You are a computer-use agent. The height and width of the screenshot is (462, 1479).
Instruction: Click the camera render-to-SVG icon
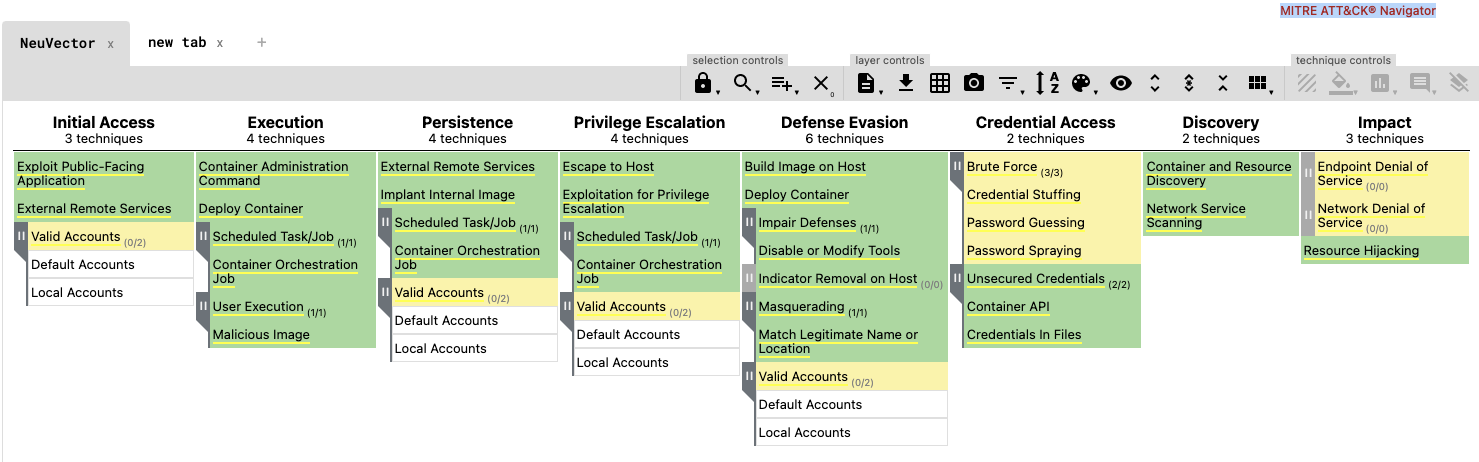click(x=974, y=84)
